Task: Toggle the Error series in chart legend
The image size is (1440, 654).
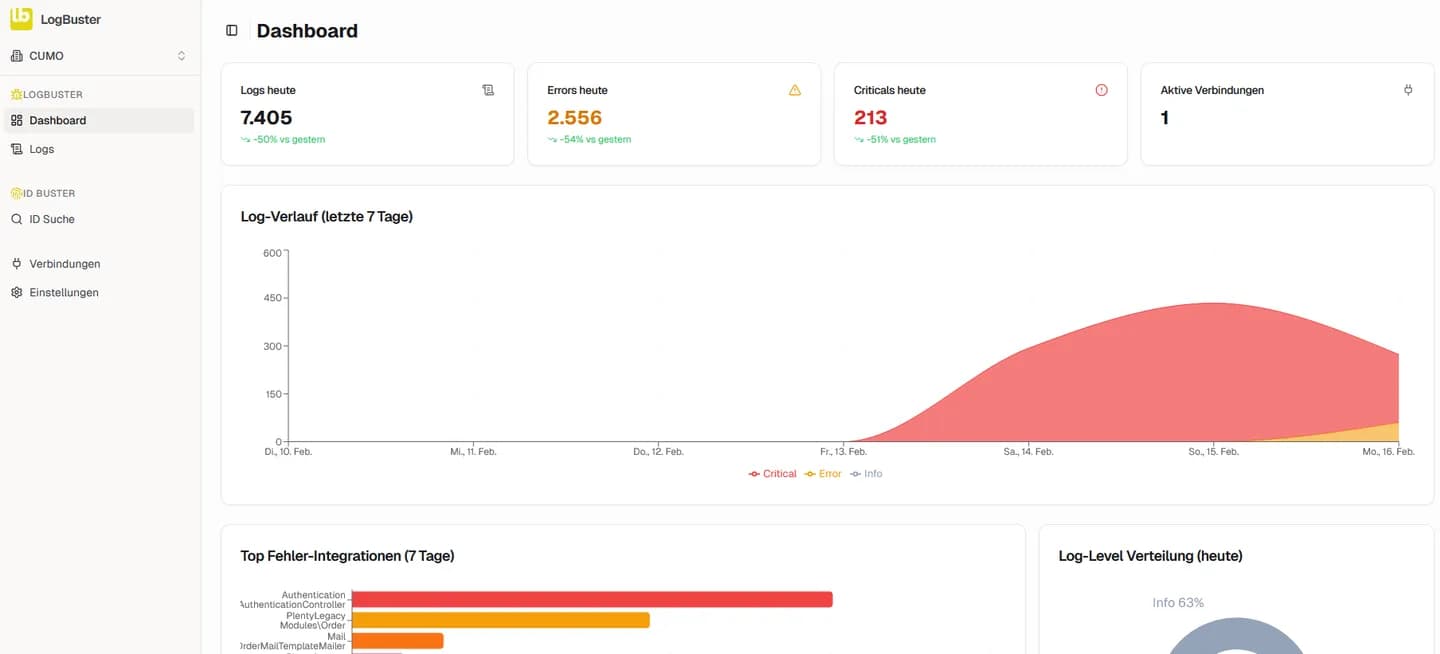Action: (823, 474)
